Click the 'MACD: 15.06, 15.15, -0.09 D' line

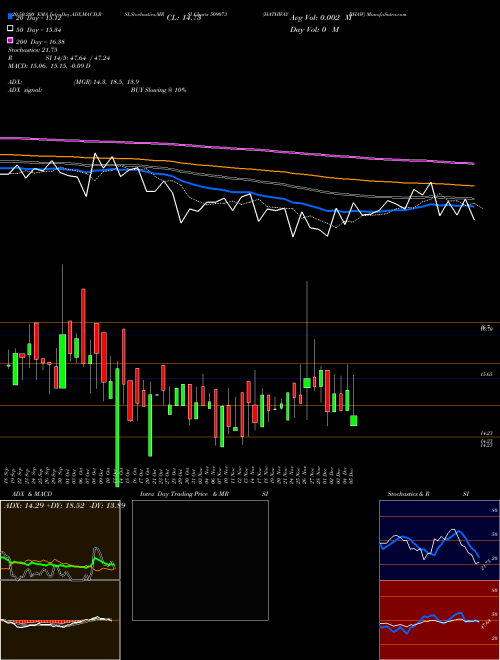coord(49,66)
